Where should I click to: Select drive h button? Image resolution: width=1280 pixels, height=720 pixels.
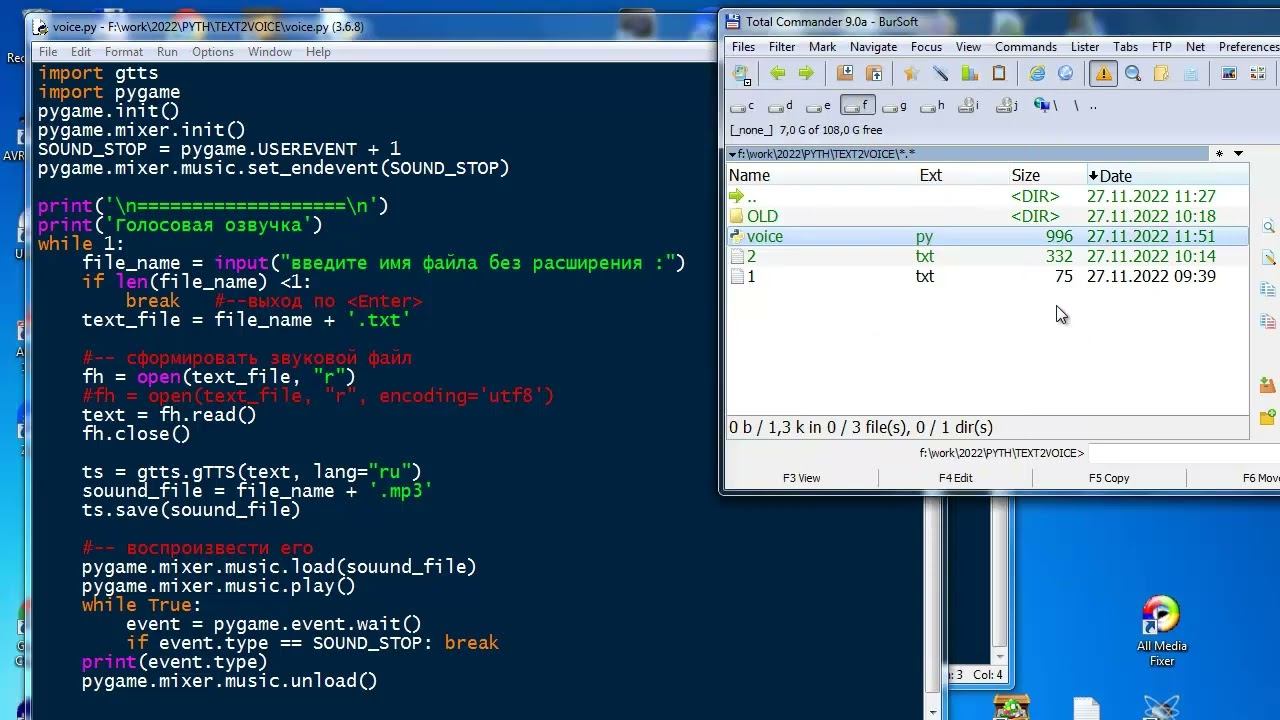[931, 105]
